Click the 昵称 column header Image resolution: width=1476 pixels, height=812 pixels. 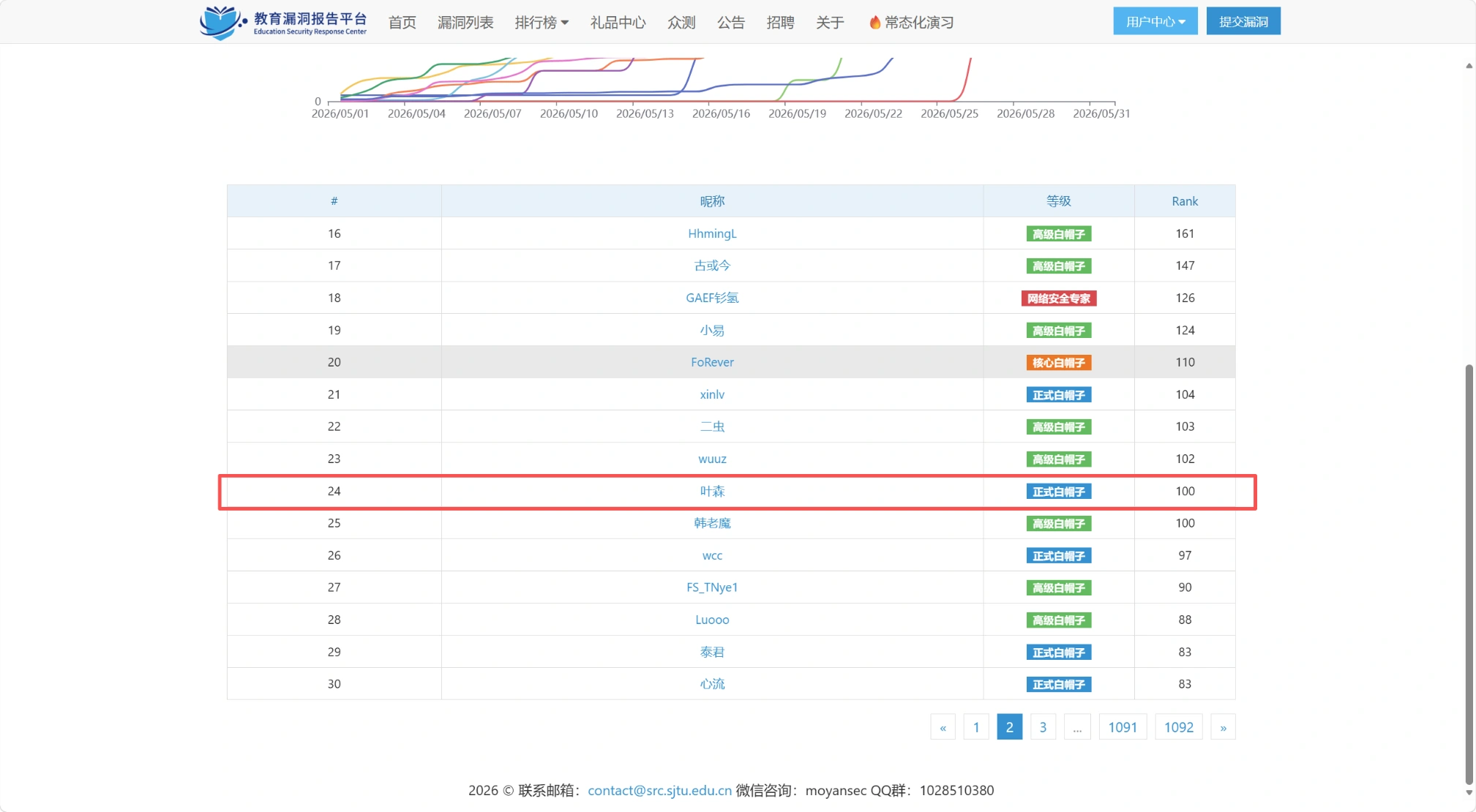tap(712, 201)
